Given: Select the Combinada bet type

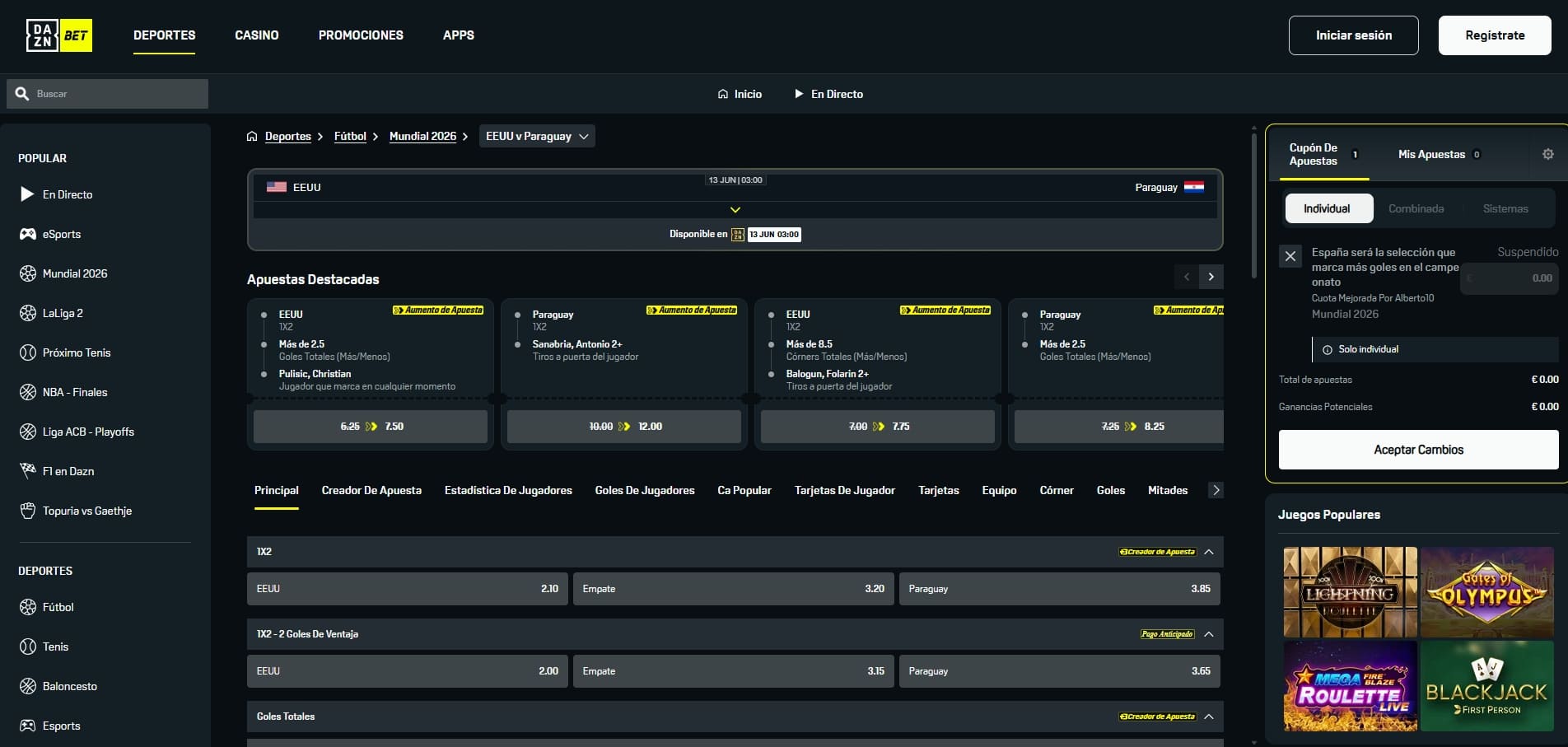Looking at the screenshot, I should (1416, 208).
